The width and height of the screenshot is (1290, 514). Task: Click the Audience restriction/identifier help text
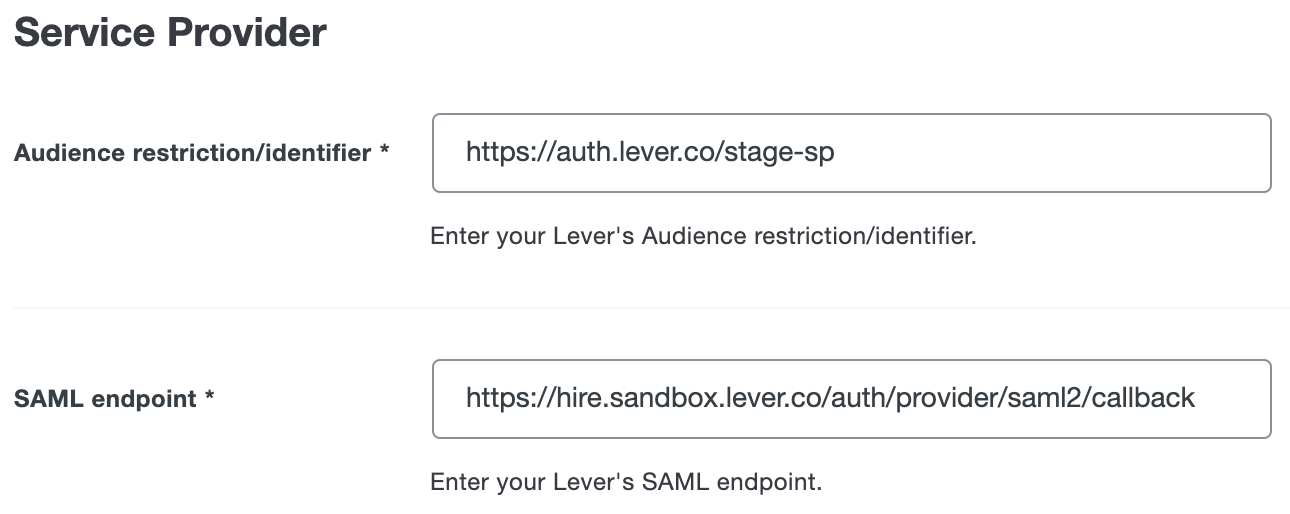[x=702, y=237]
